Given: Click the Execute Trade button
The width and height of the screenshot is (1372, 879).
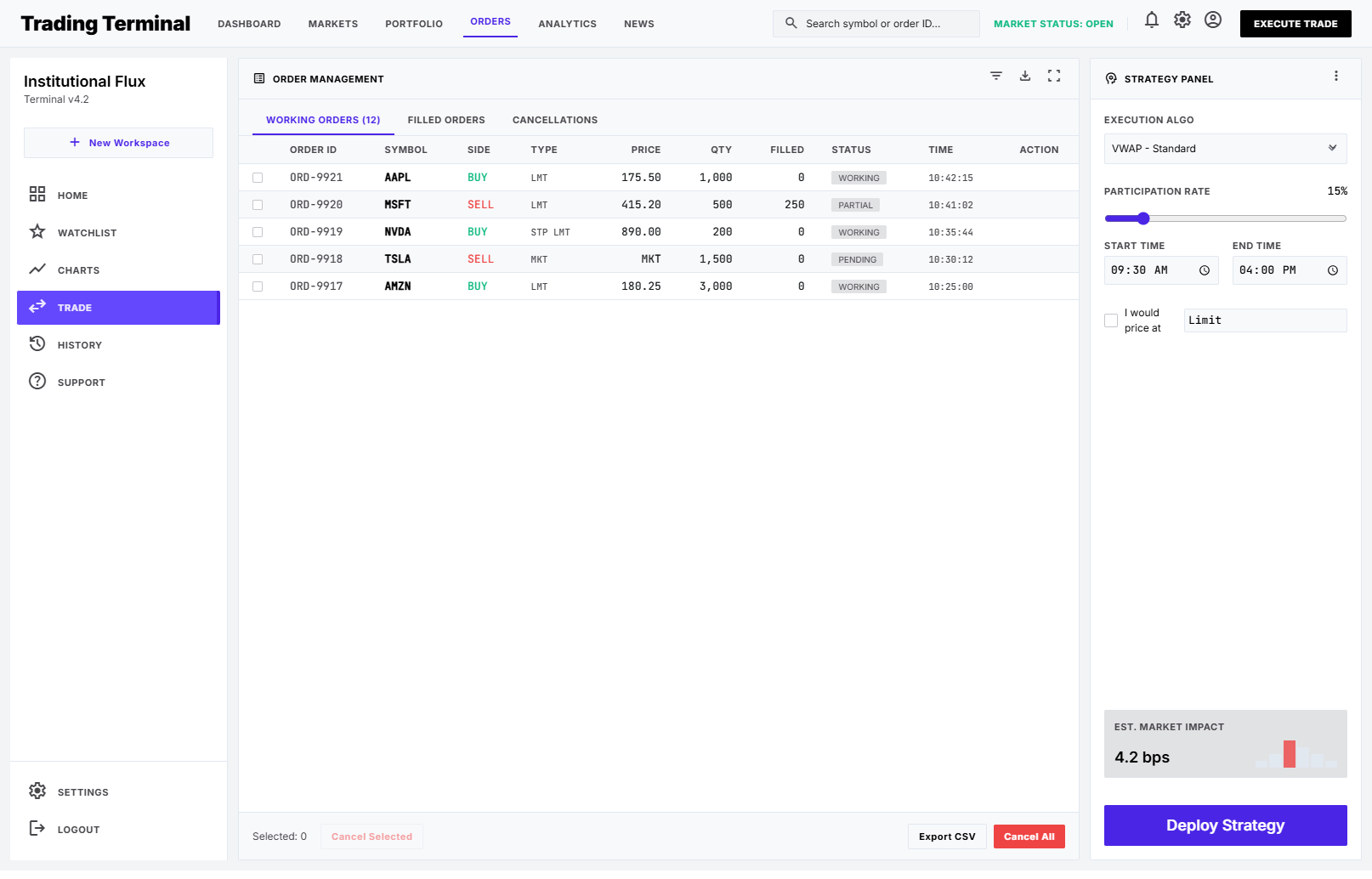Looking at the screenshot, I should [x=1295, y=24].
